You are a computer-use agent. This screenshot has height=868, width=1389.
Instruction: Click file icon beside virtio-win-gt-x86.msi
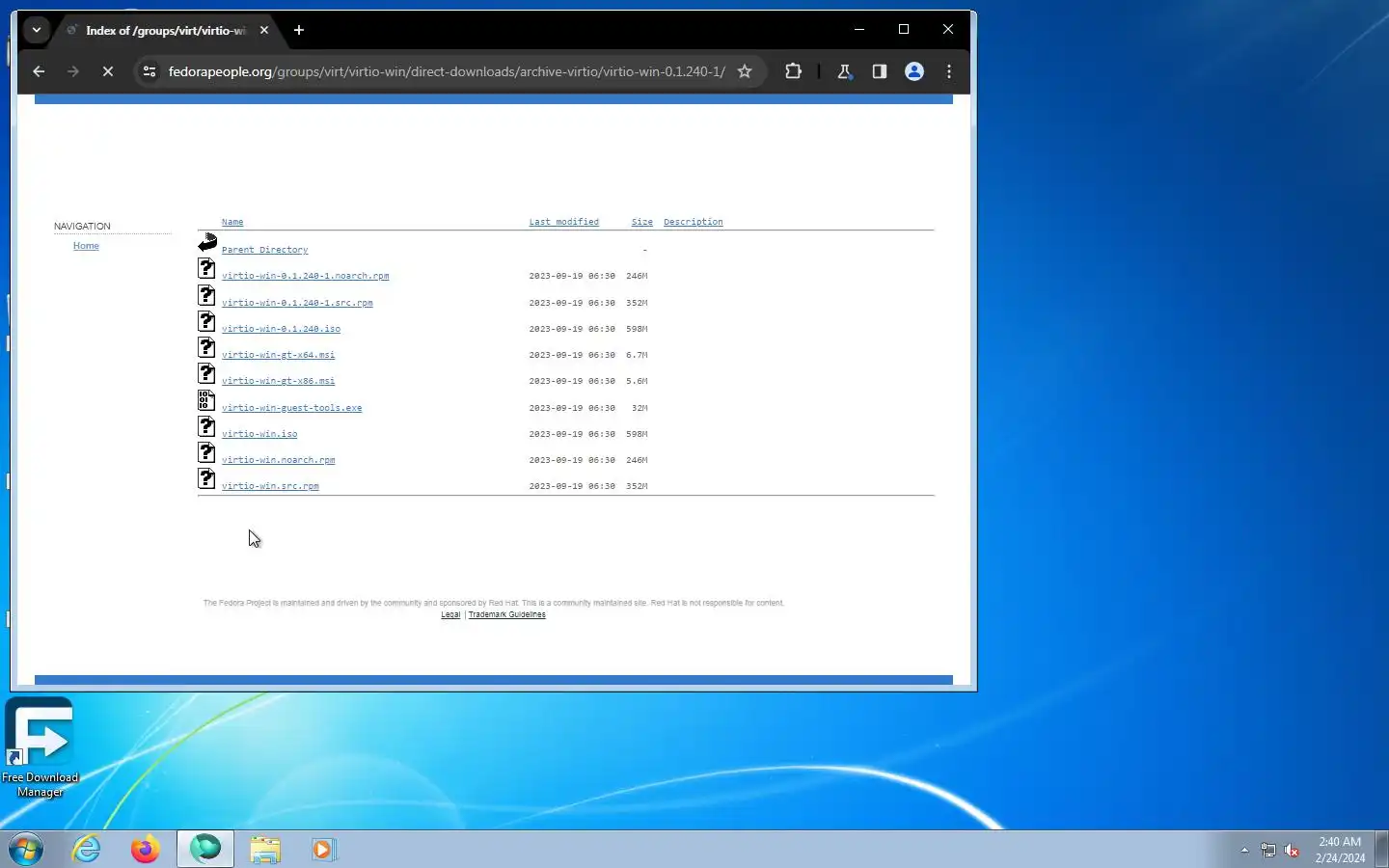tap(207, 373)
